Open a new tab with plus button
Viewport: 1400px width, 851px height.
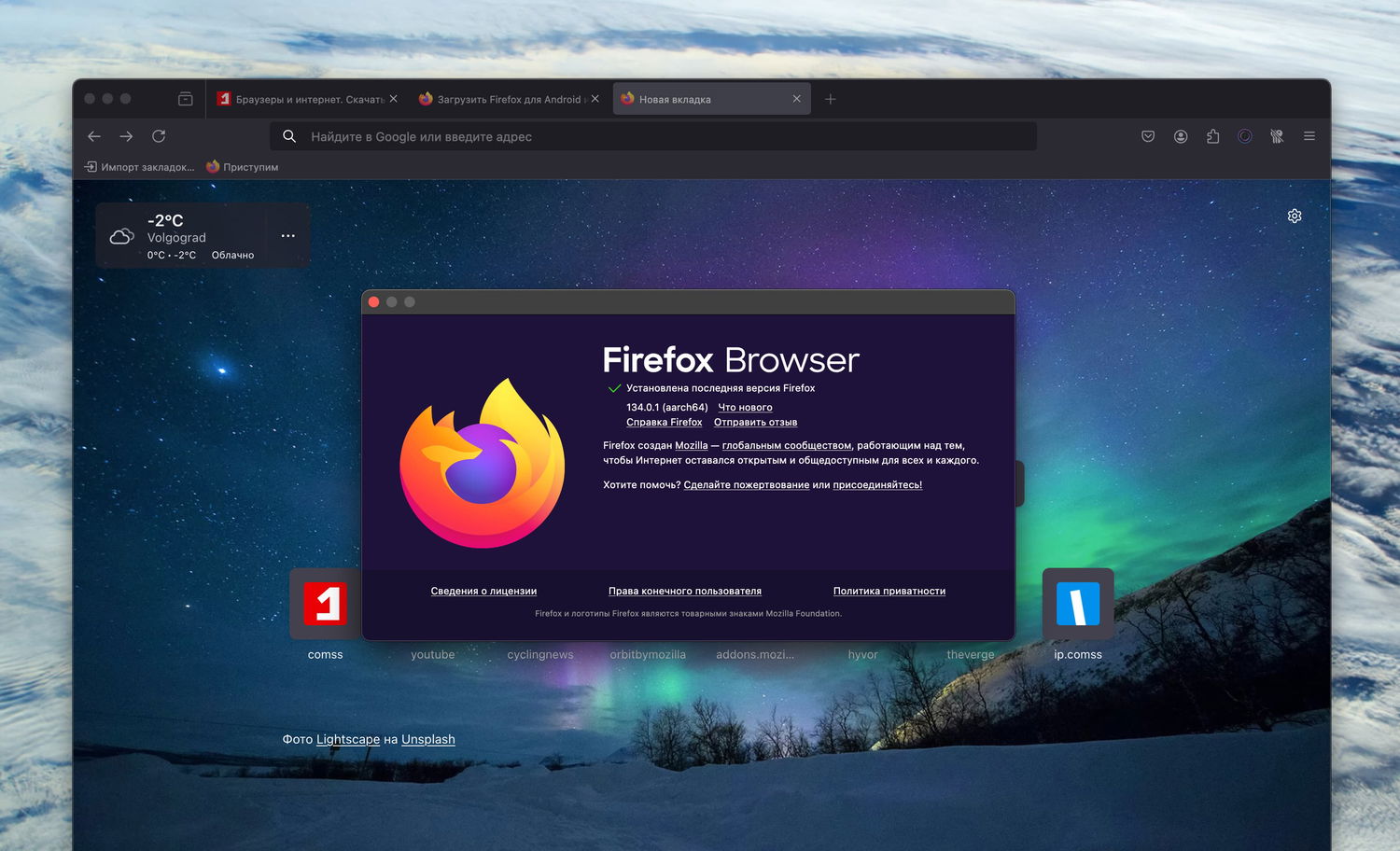click(831, 99)
